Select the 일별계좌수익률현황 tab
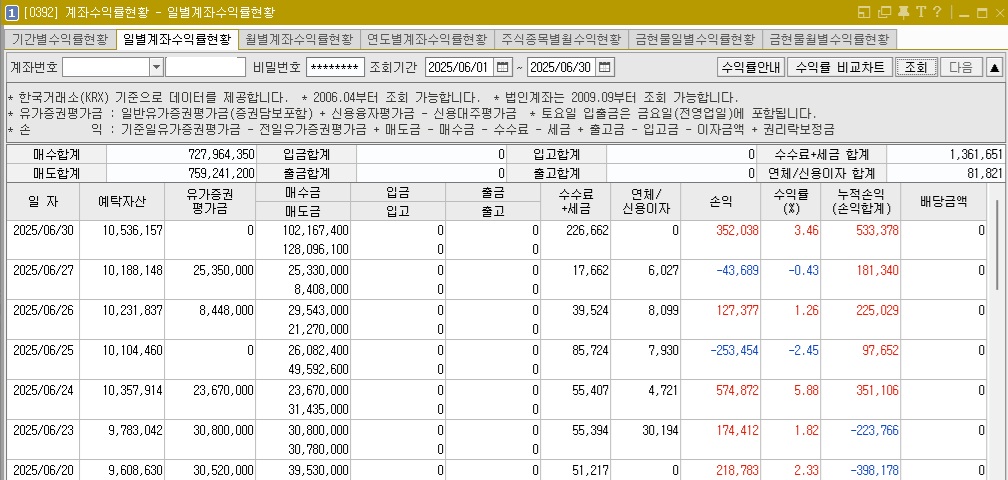 click(177, 39)
